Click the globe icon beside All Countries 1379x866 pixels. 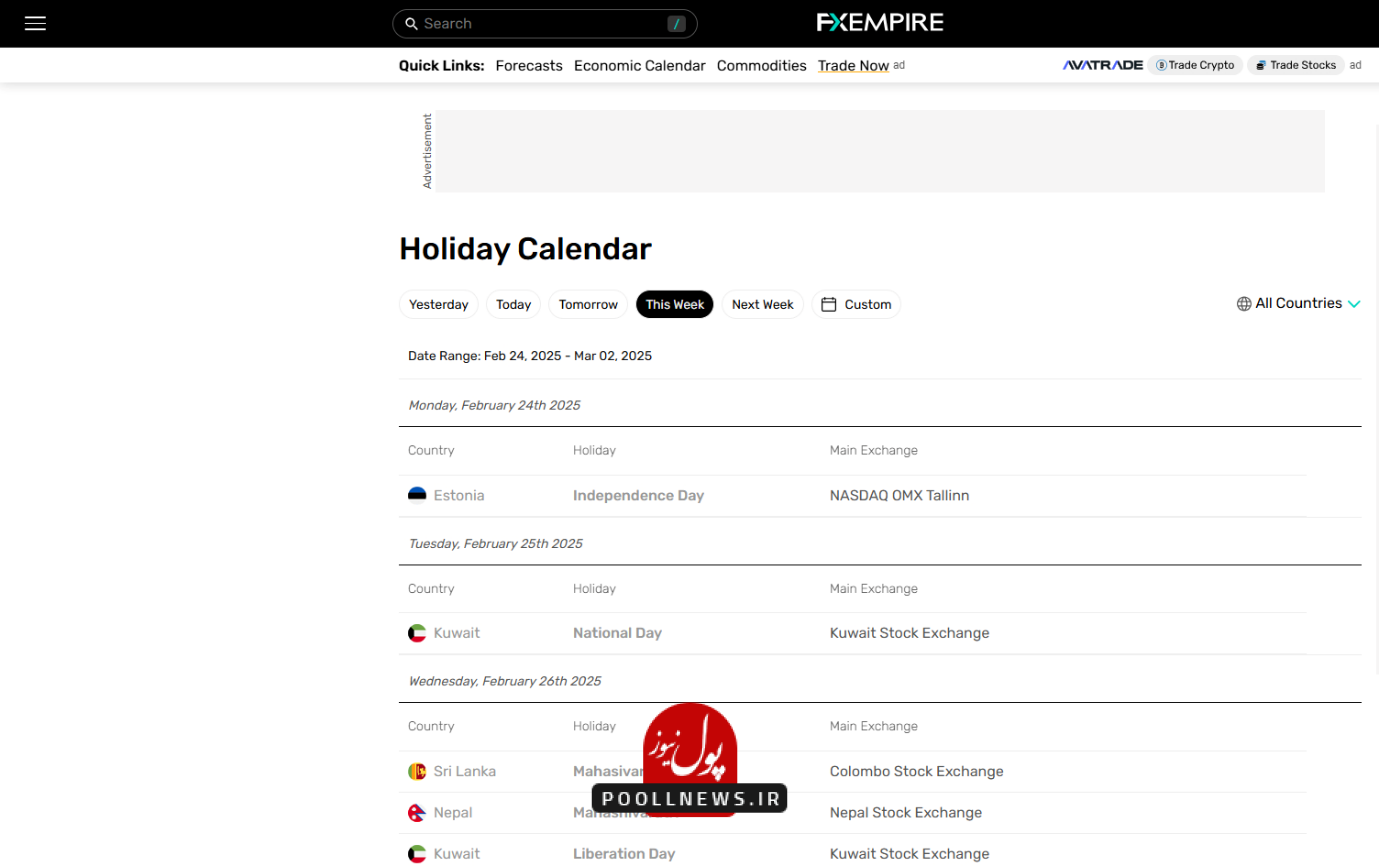(1244, 304)
